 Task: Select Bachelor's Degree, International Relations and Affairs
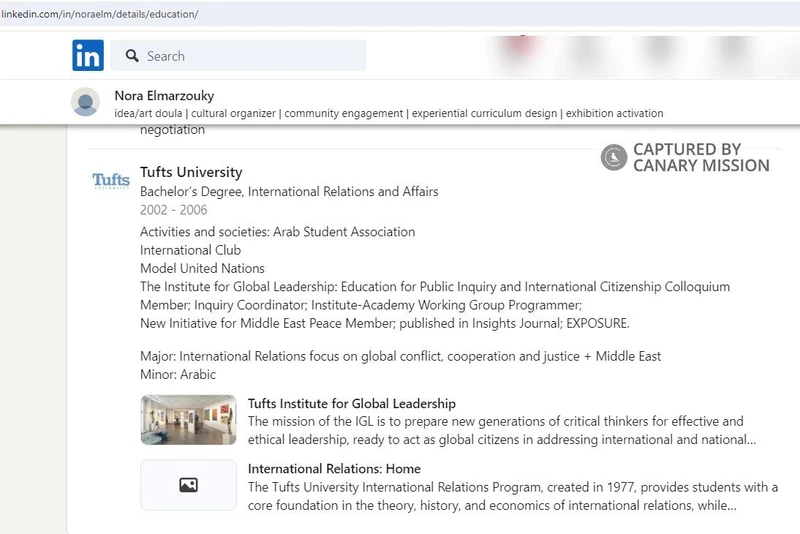click(289, 192)
